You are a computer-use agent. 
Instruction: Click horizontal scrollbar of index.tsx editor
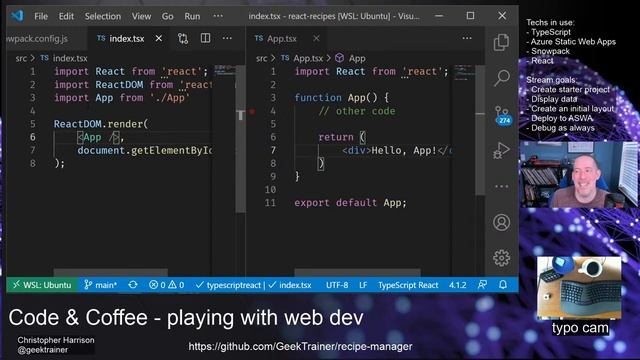pyautogui.click(x=110, y=272)
